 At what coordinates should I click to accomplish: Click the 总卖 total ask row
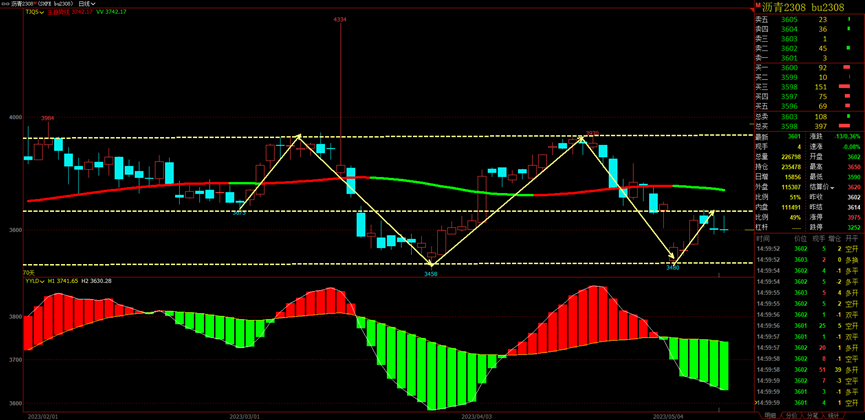(x=809, y=116)
